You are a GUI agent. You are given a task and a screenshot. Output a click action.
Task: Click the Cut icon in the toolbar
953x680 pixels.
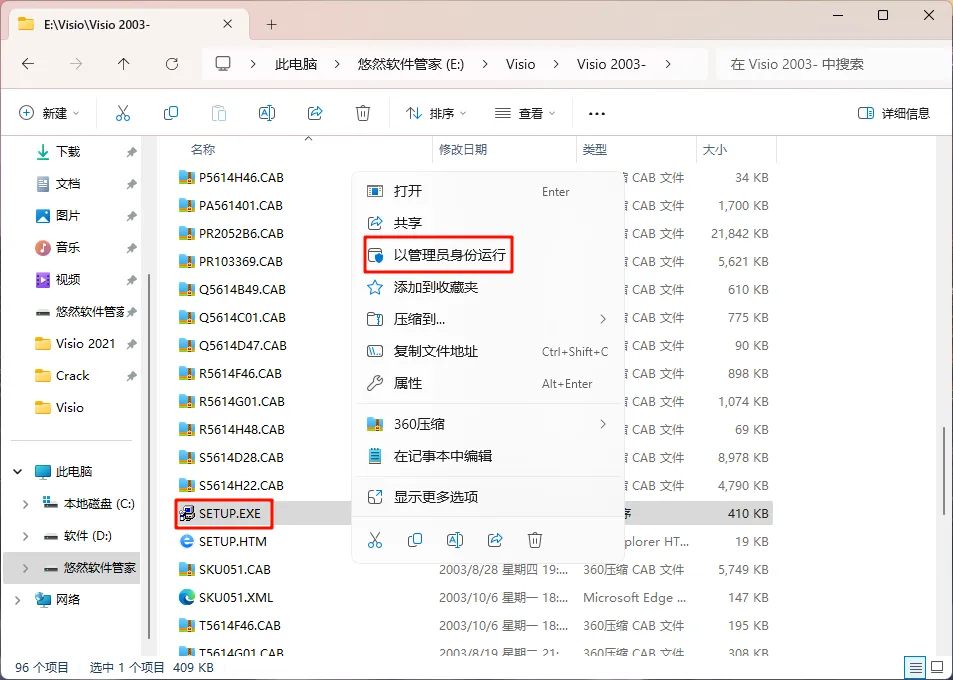(123, 113)
